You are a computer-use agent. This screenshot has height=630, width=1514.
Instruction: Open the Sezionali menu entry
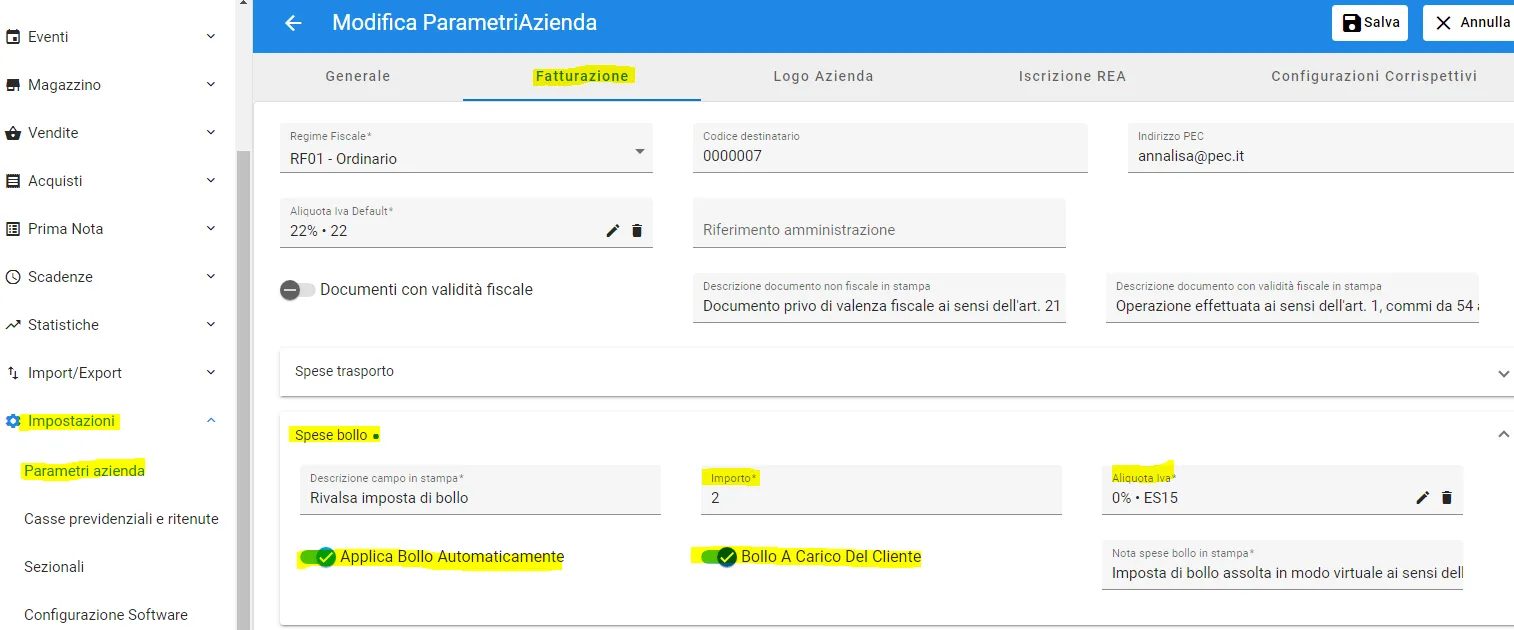point(54,567)
